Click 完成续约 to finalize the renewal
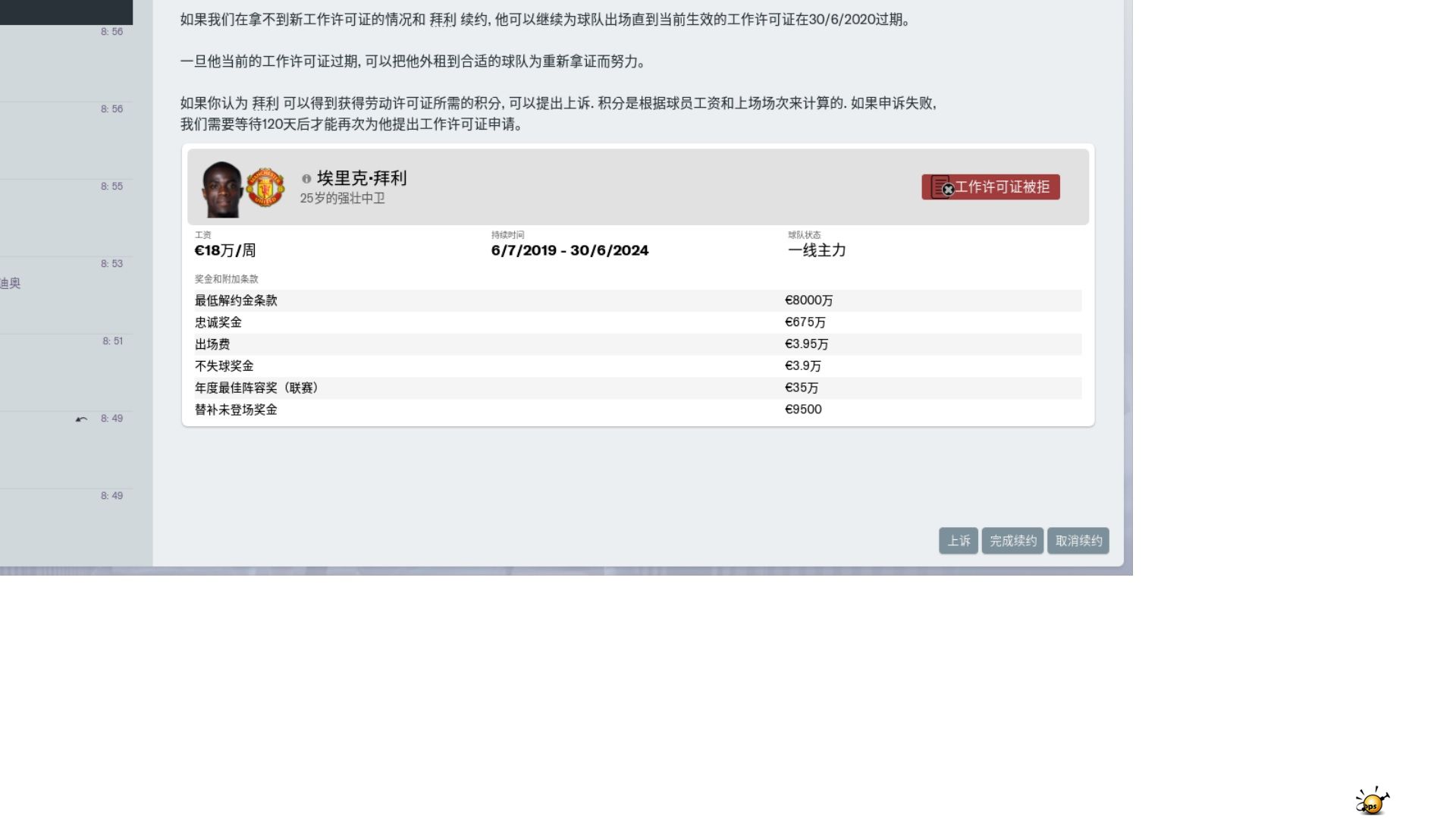This screenshot has width=1456, height=819. point(1012,541)
